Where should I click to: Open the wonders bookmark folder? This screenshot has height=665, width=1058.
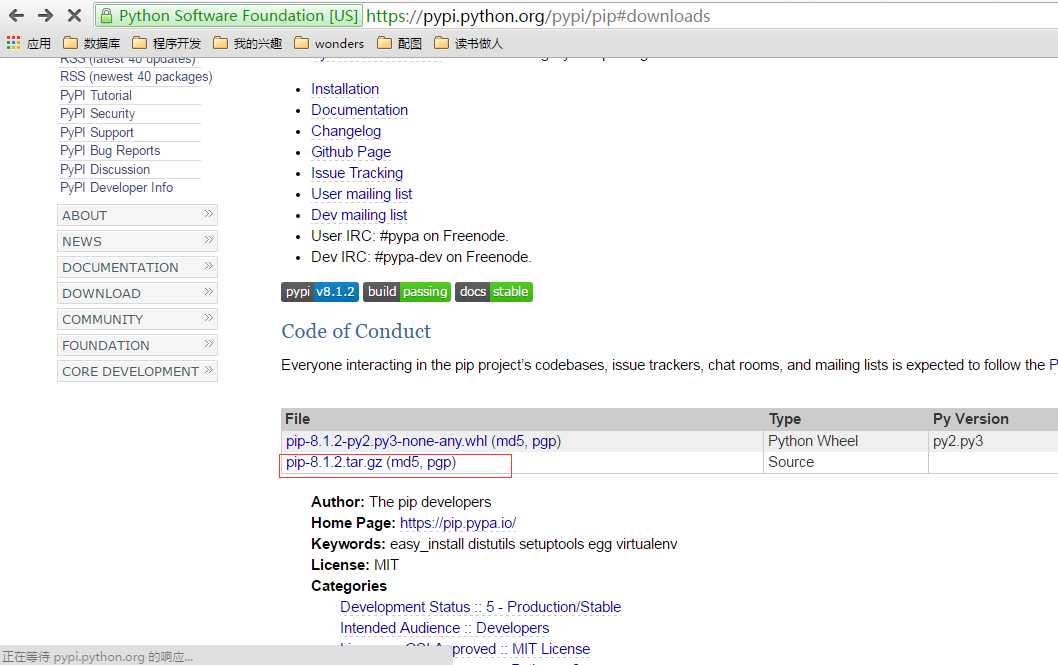pyautogui.click(x=329, y=43)
